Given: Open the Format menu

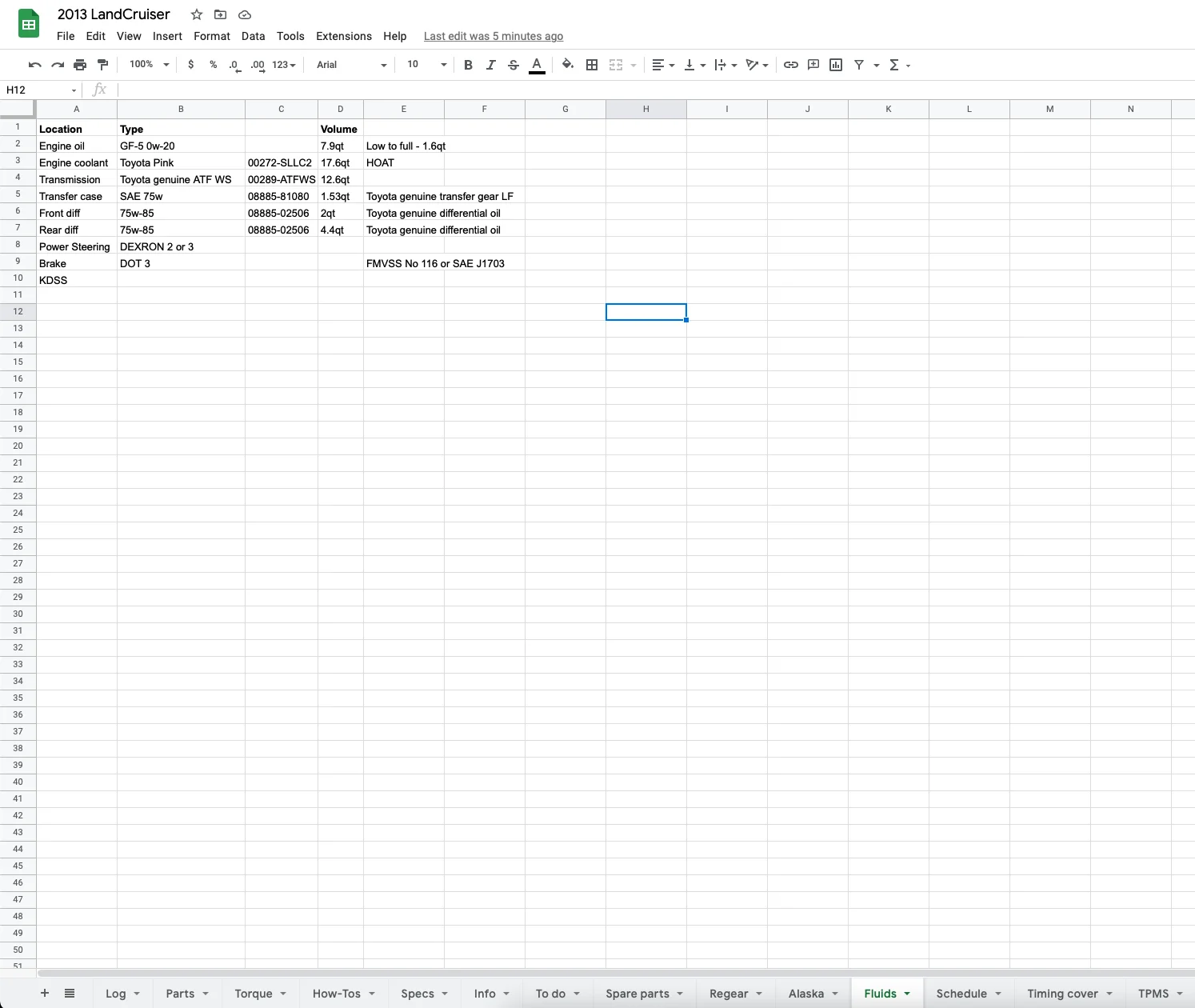Looking at the screenshot, I should pyautogui.click(x=212, y=36).
